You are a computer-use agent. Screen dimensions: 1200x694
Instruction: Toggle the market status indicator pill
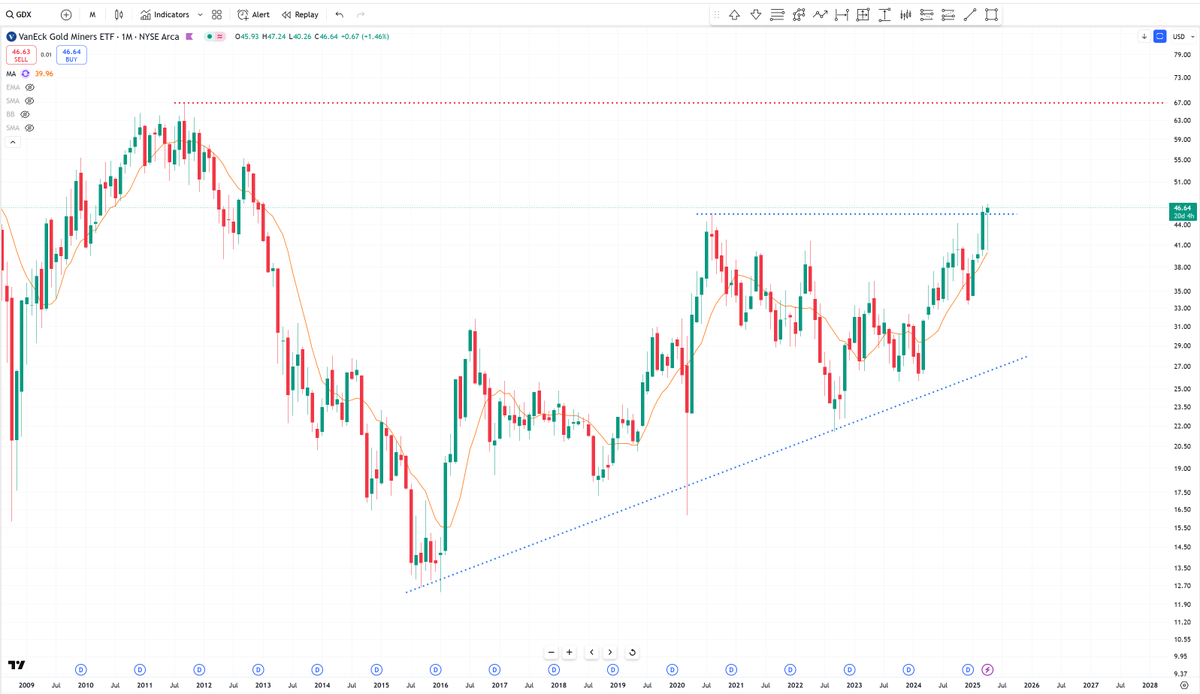216,36
